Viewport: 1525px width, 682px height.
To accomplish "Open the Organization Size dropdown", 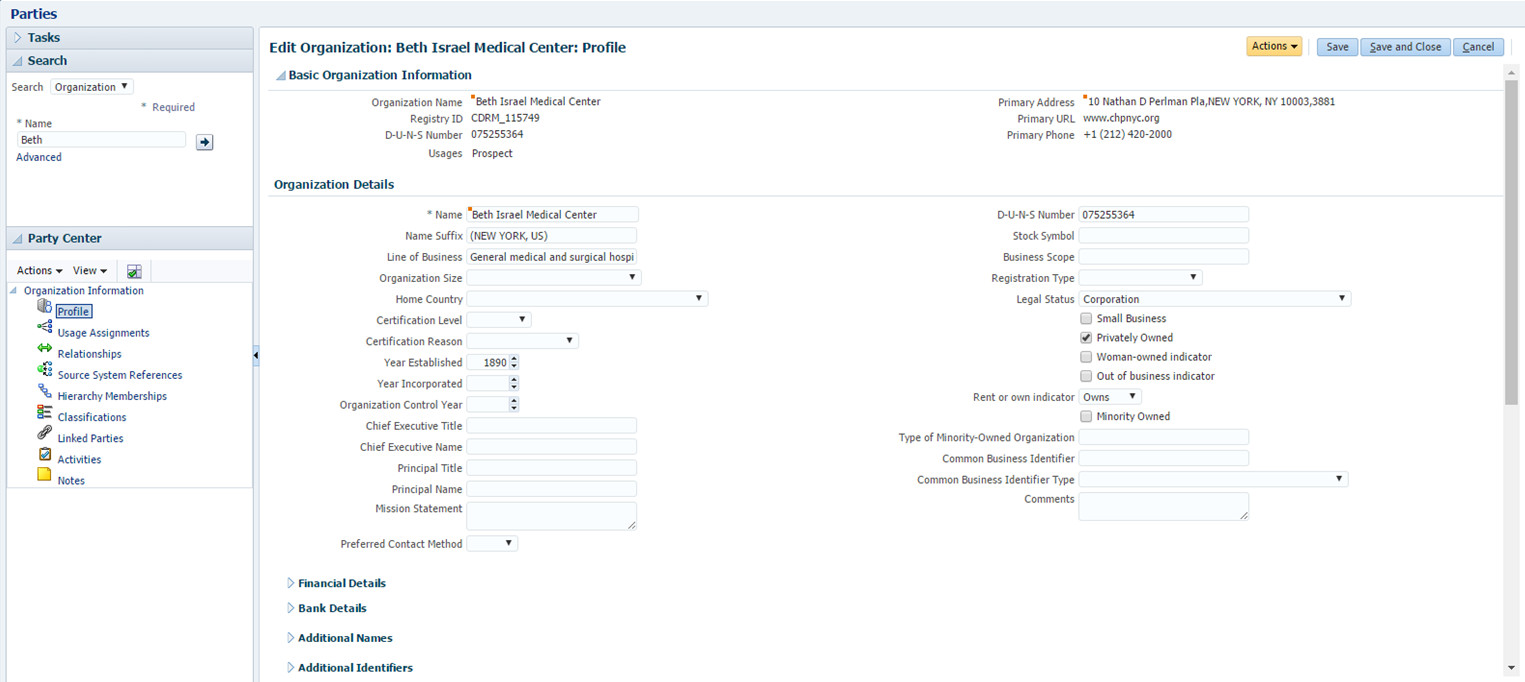I will coord(554,277).
